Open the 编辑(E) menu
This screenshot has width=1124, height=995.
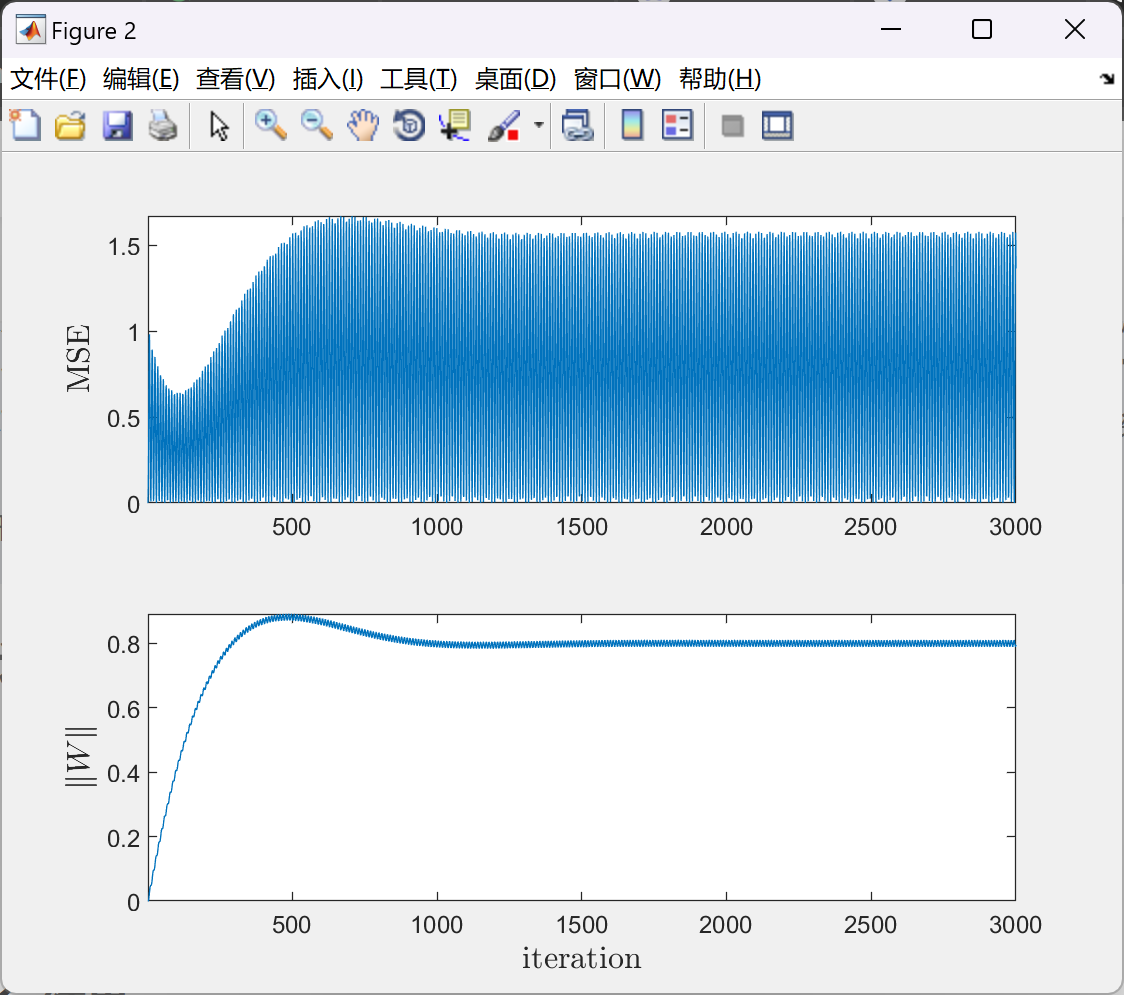(x=140, y=79)
